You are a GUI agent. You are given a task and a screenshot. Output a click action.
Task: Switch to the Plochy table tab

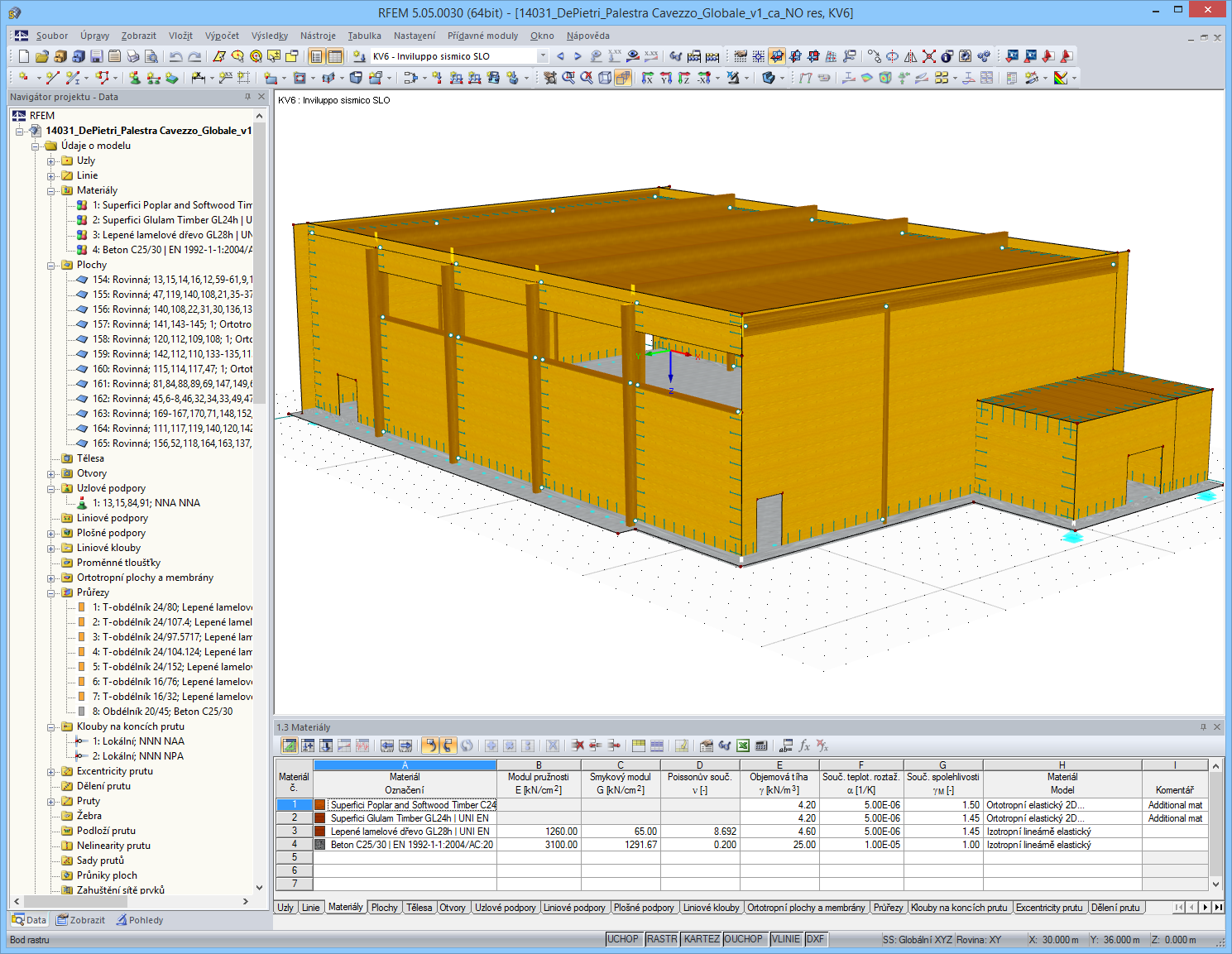(x=384, y=907)
